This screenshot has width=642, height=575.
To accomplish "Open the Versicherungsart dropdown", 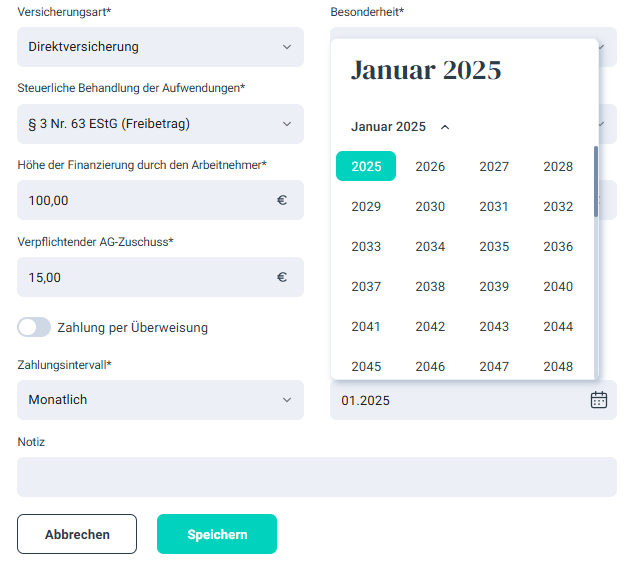I will [160, 47].
